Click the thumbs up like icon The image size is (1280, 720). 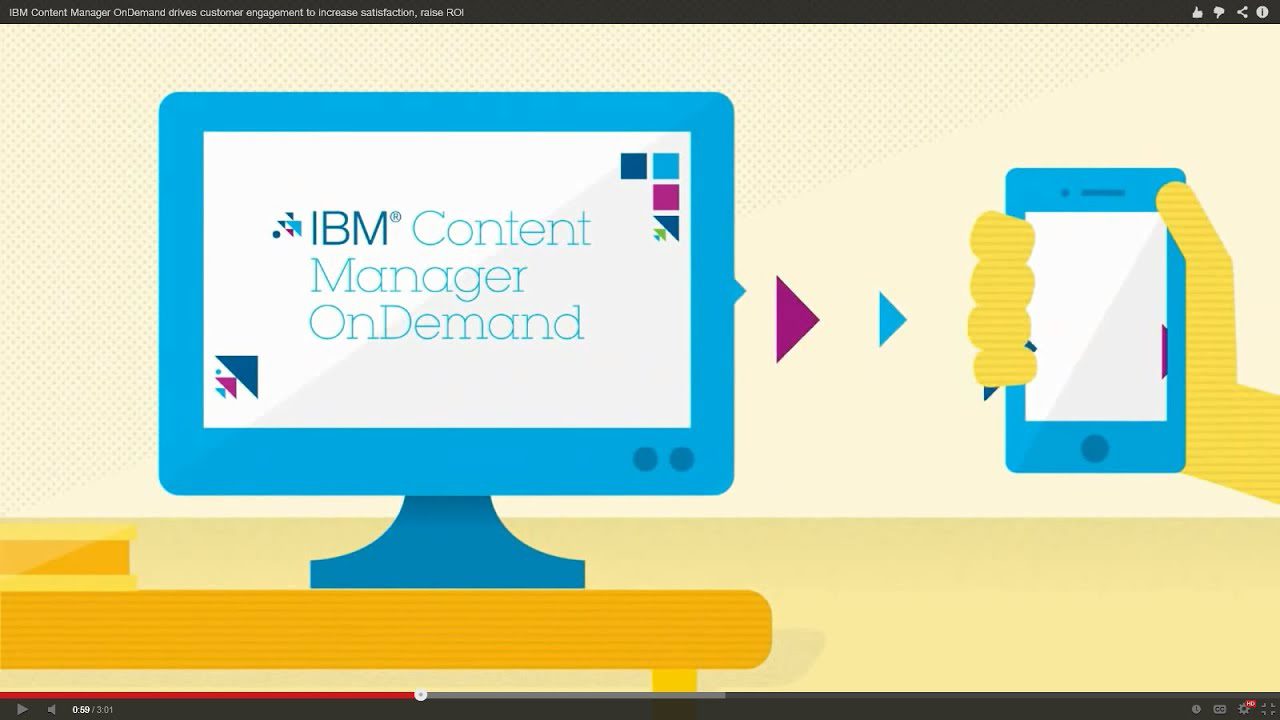tap(1197, 12)
